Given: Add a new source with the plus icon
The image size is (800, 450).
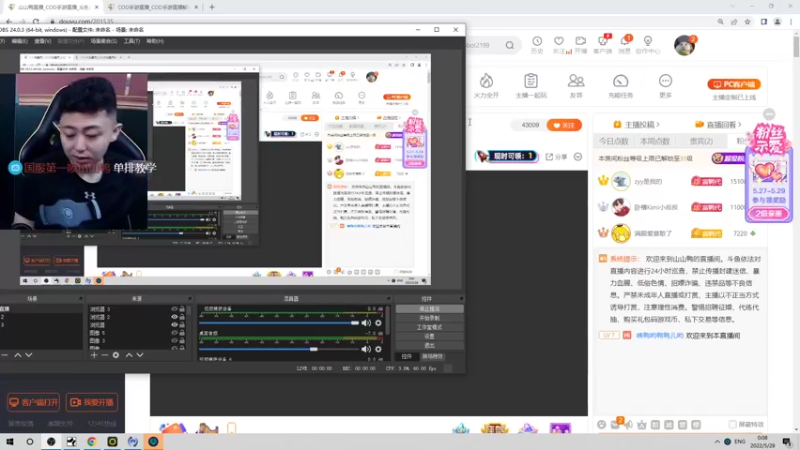Looking at the screenshot, I should pyautogui.click(x=94, y=355).
